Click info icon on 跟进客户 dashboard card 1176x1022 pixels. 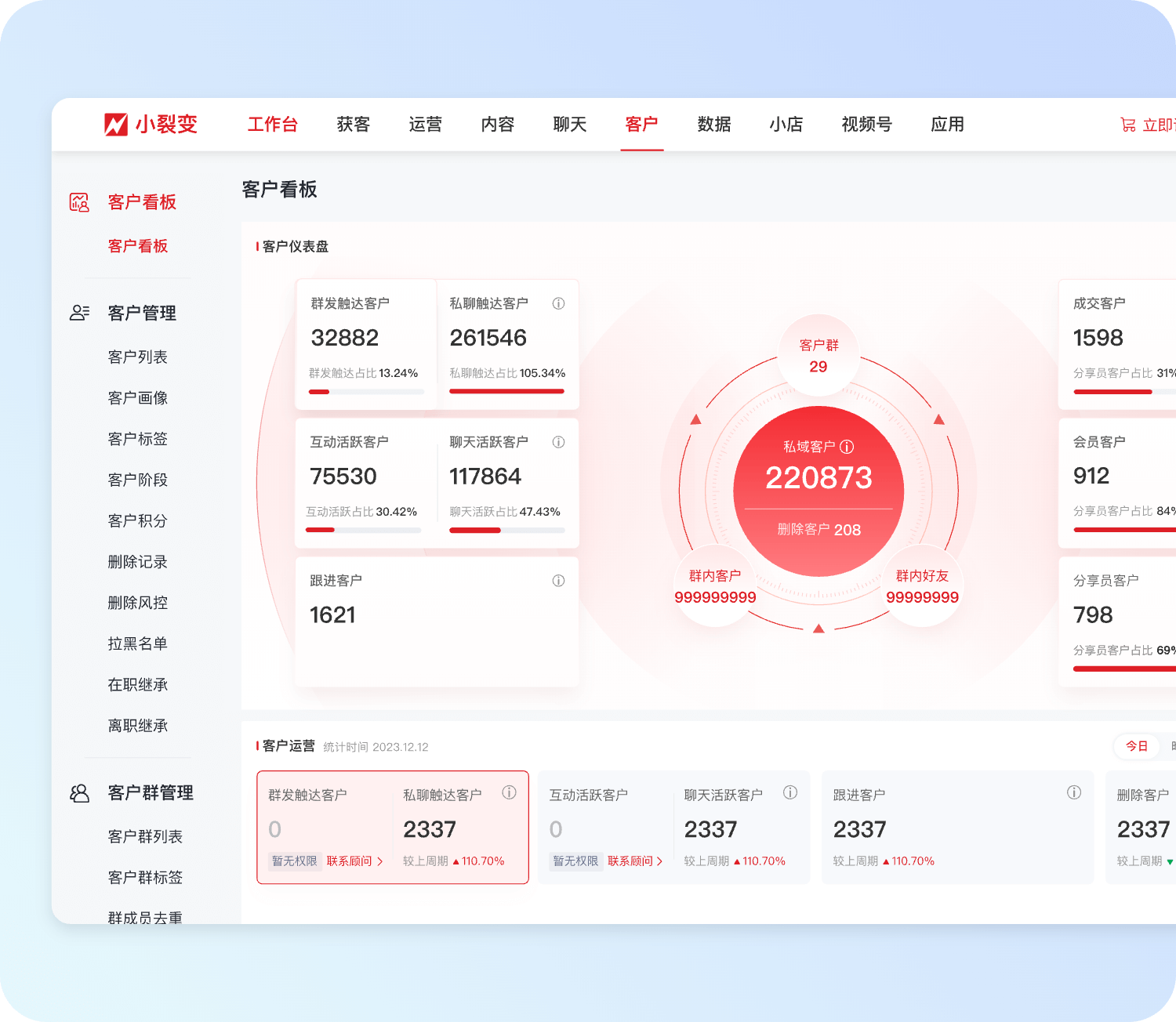pos(558,581)
